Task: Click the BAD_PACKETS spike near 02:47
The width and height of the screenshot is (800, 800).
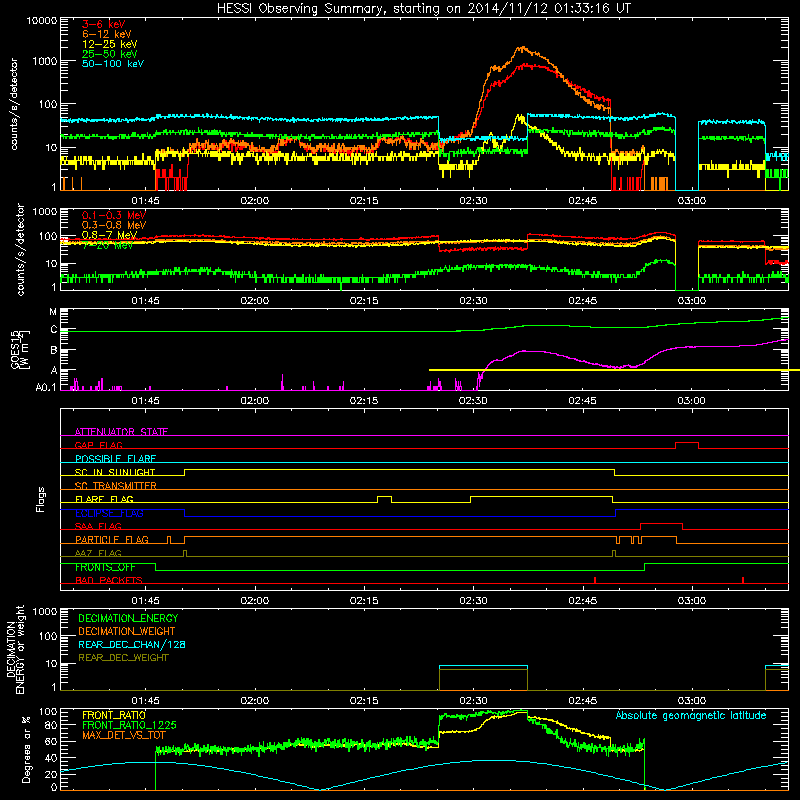Action: (595, 580)
